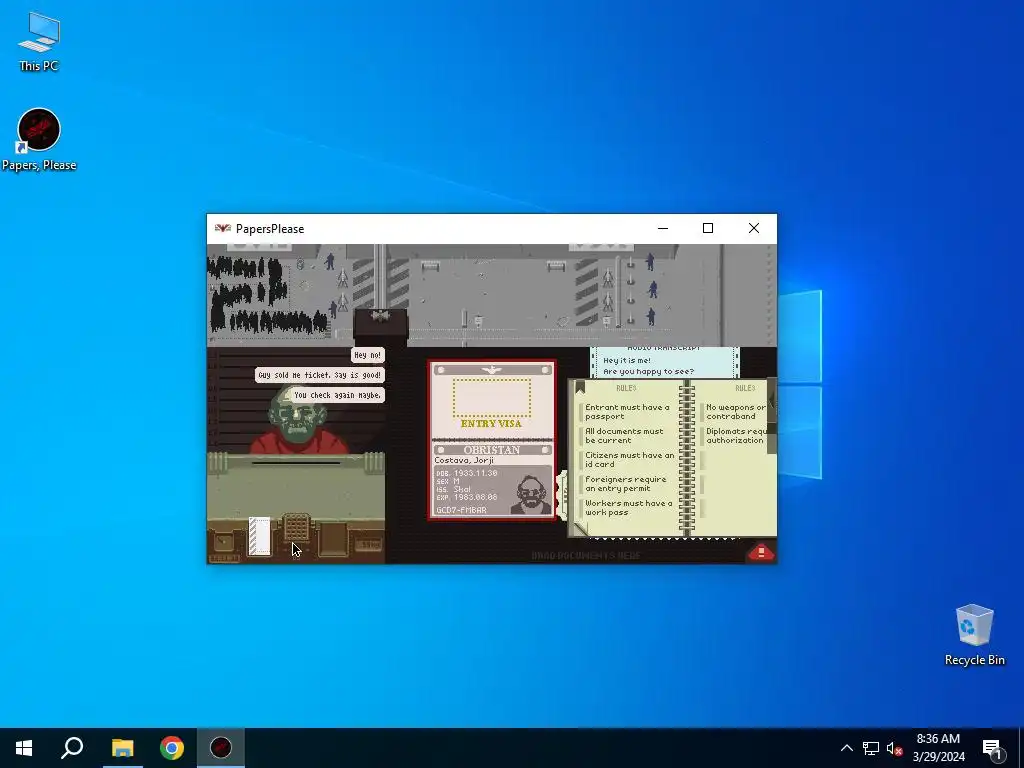
Task: Click the "Hey no!" speech bubble
Action: pos(368,355)
